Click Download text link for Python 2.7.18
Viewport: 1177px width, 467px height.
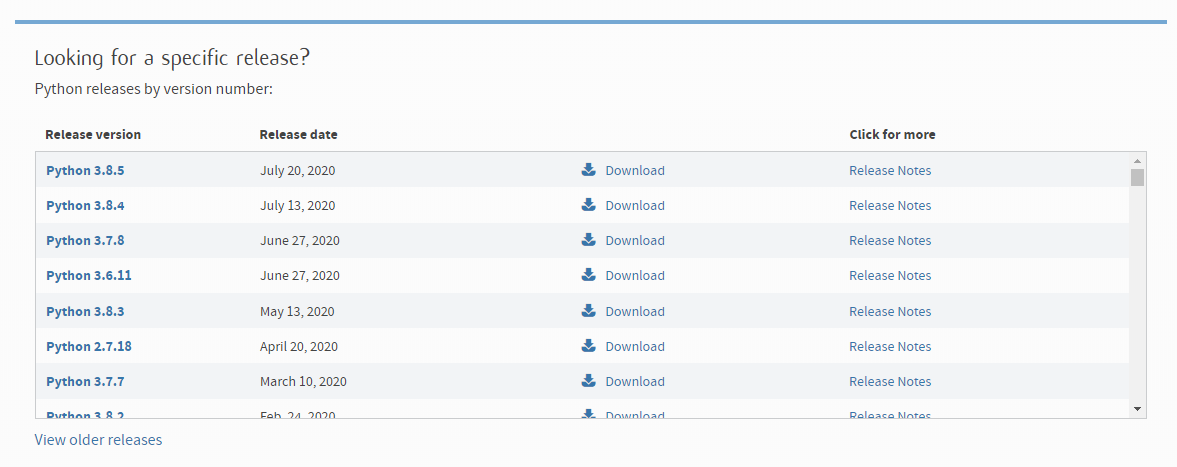pyautogui.click(x=635, y=347)
